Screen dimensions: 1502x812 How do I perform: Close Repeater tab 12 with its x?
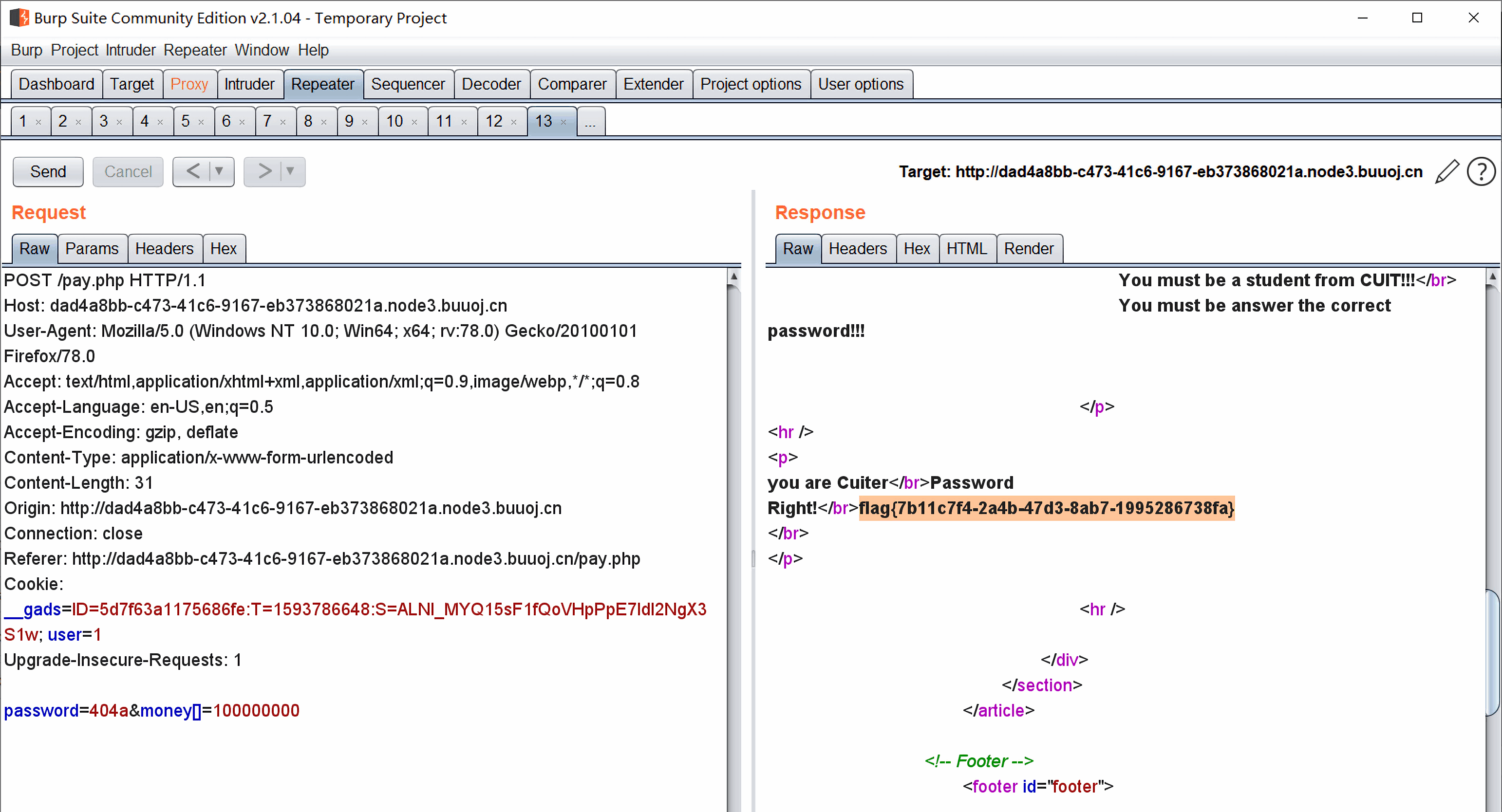[514, 122]
